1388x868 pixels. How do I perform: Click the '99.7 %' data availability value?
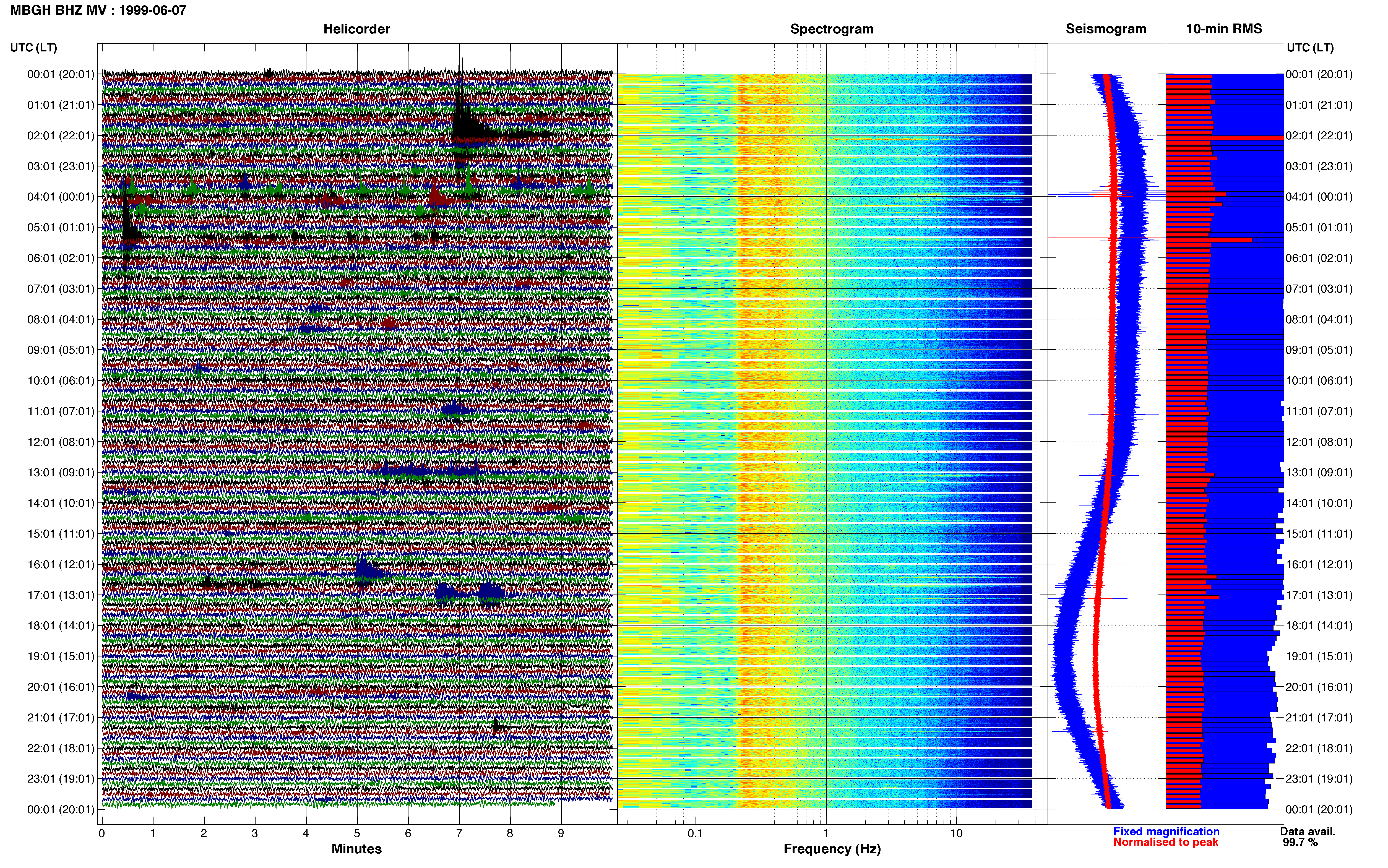coord(1300,842)
